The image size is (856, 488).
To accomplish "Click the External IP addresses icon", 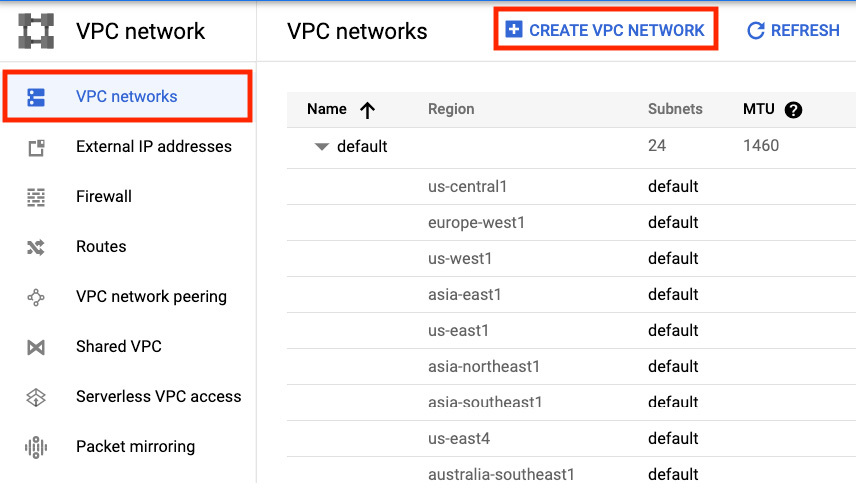I will point(36,147).
